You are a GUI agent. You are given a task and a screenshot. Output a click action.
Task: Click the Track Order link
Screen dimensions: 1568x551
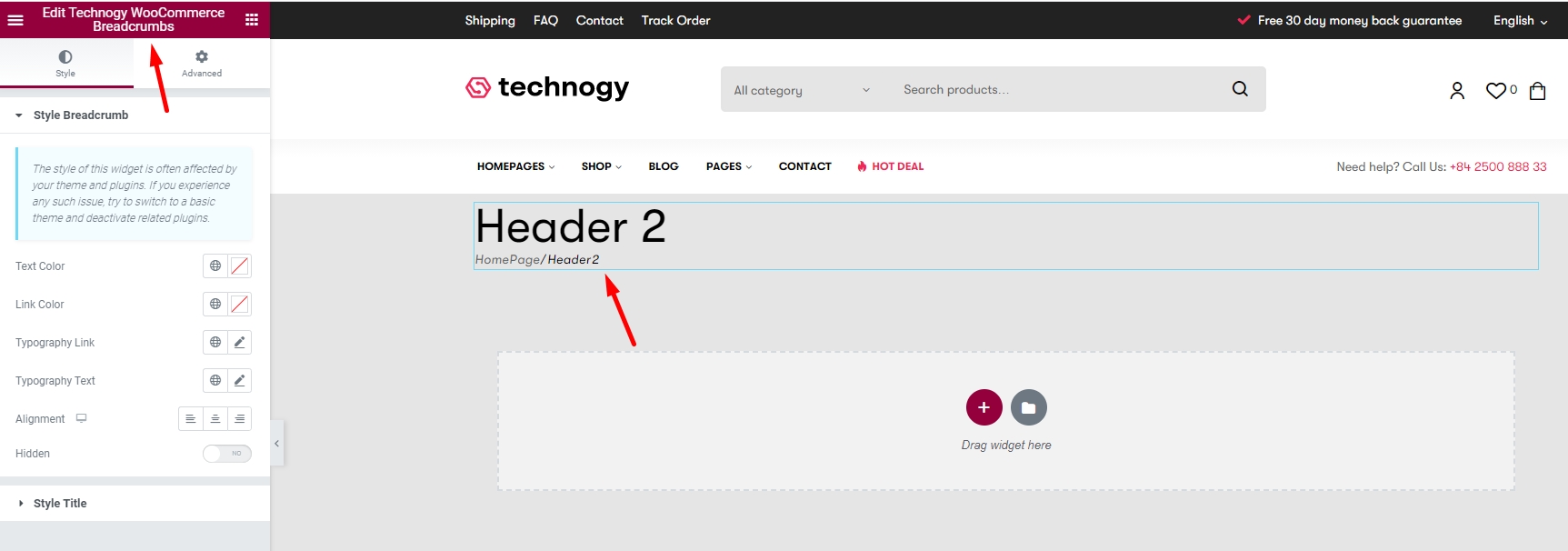[x=675, y=20]
